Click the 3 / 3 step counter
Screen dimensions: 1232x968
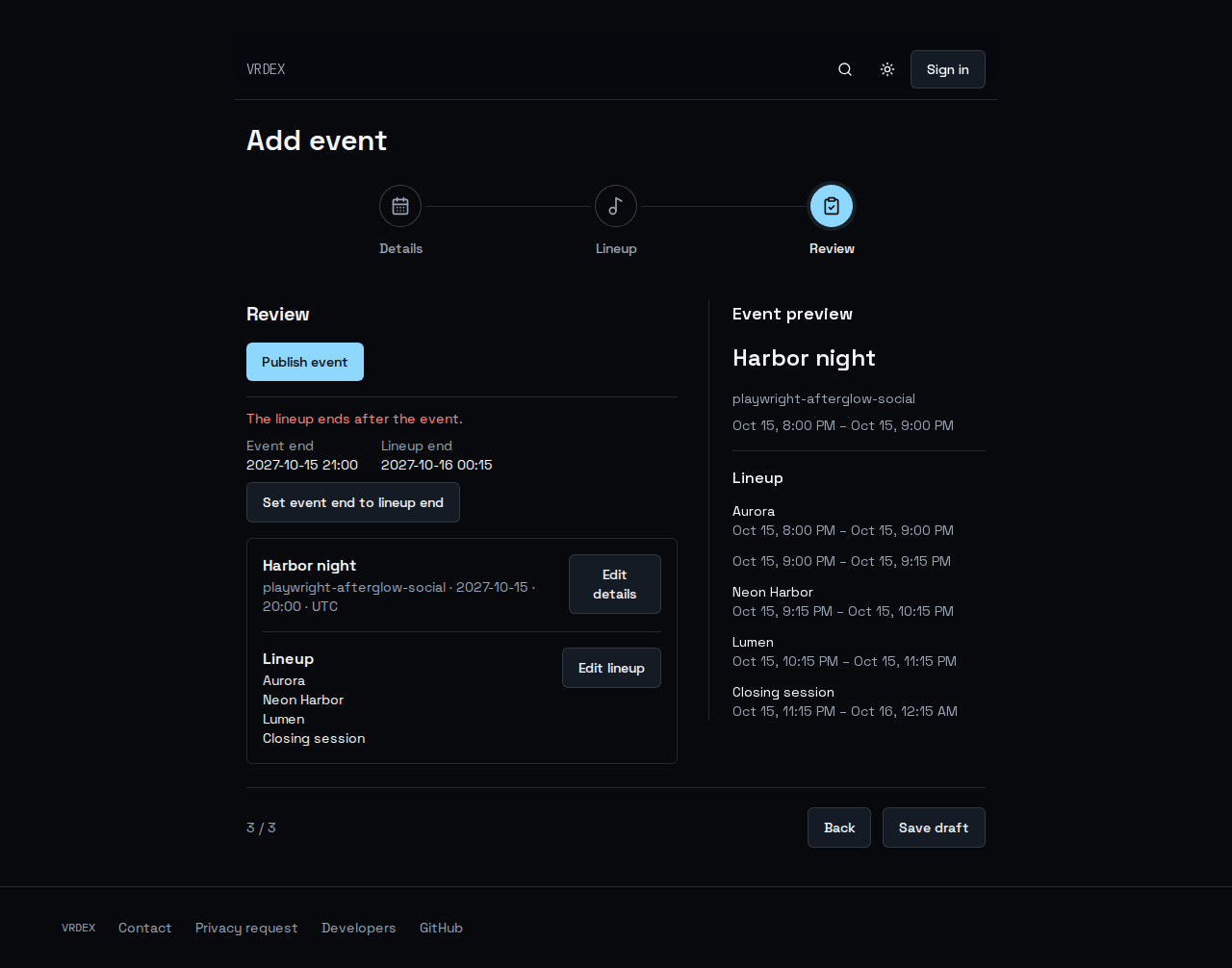261,828
